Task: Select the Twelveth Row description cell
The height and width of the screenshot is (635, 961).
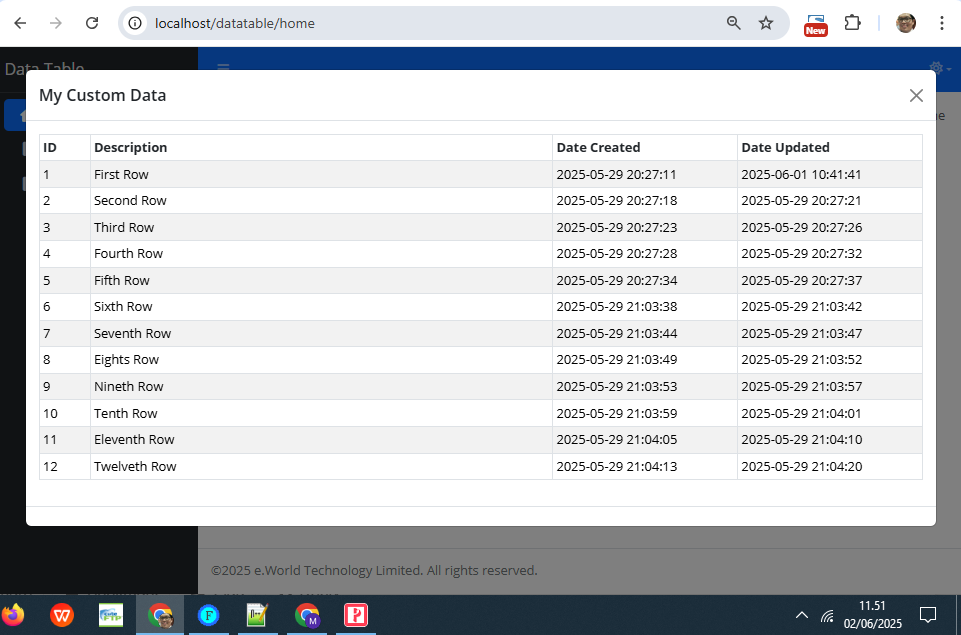Action: pyautogui.click(x=321, y=466)
